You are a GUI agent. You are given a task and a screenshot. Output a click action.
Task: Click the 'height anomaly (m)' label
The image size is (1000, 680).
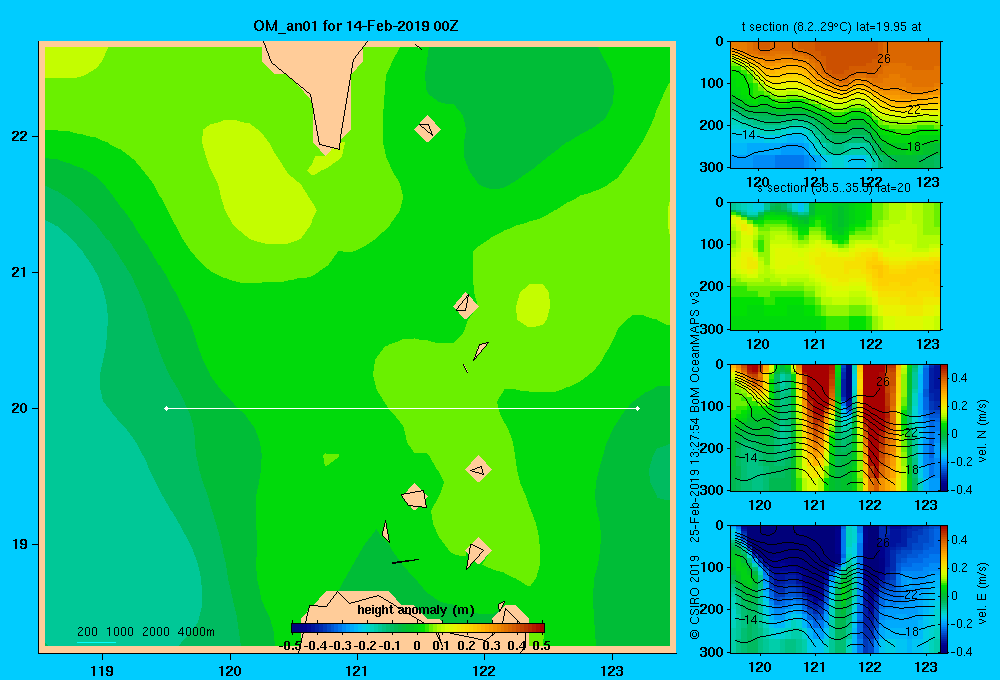pyautogui.click(x=416, y=610)
